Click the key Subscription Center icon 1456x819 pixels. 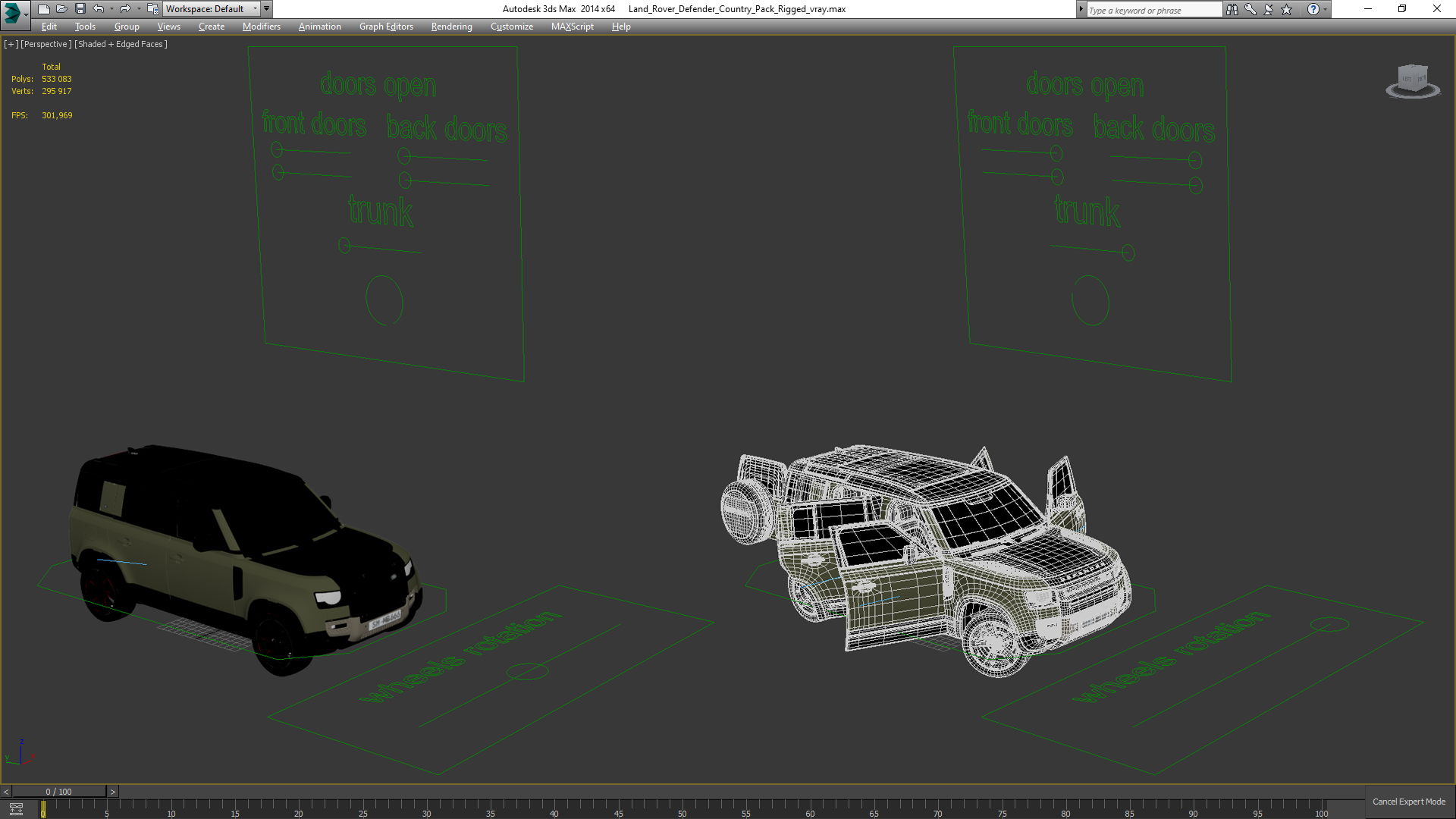[x=1250, y=9]
